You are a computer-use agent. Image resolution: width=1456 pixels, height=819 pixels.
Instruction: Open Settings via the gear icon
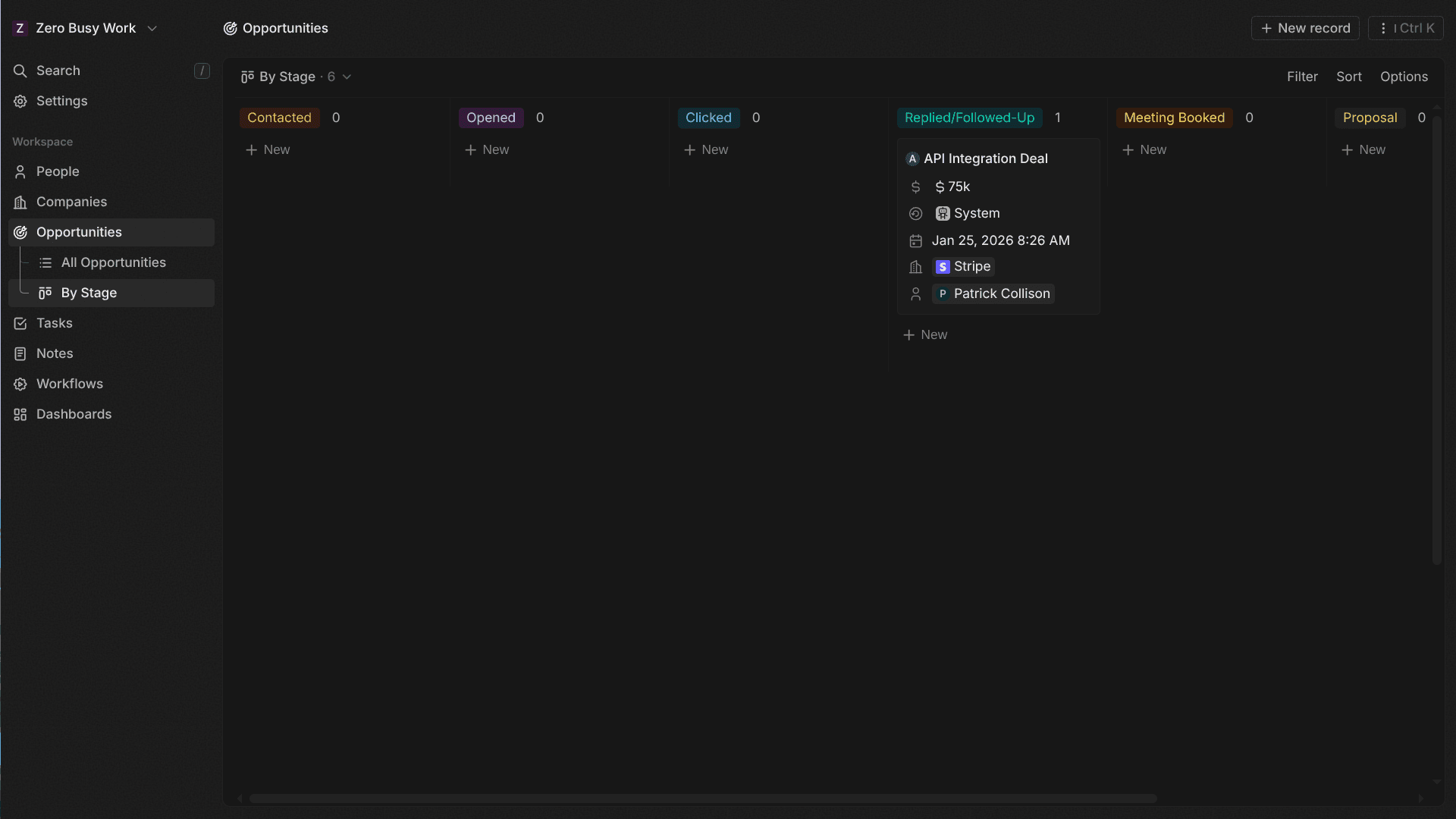point(20,101)
